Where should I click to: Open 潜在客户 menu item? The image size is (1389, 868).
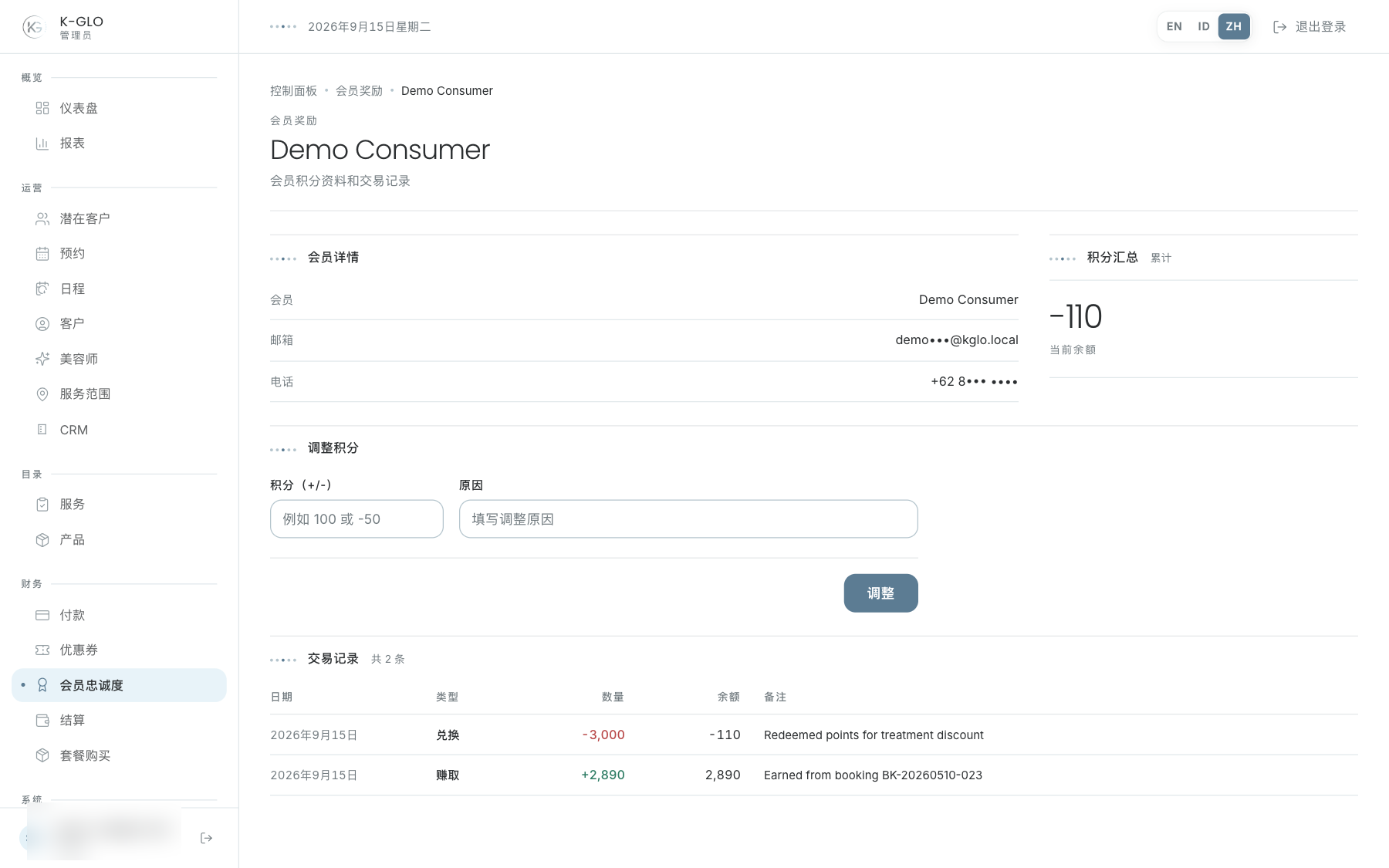(x=119, y=219)
